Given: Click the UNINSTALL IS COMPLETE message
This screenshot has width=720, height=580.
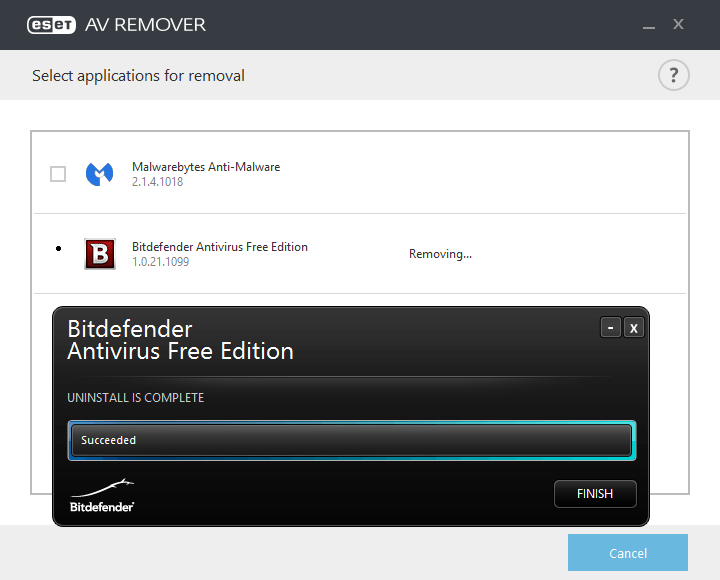Looking at the screenshot, I should point(135,398).
